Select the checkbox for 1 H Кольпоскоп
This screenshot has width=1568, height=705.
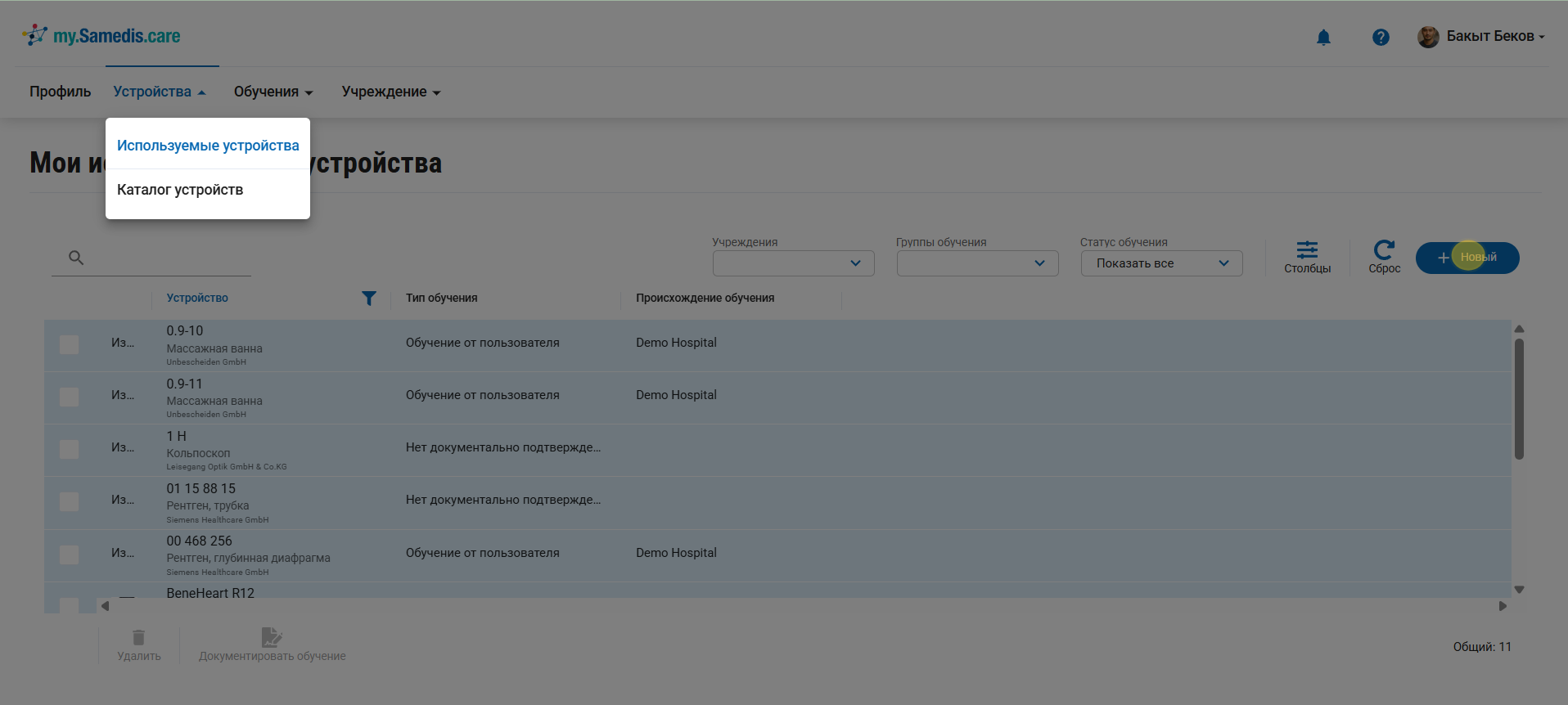(70, 449)
